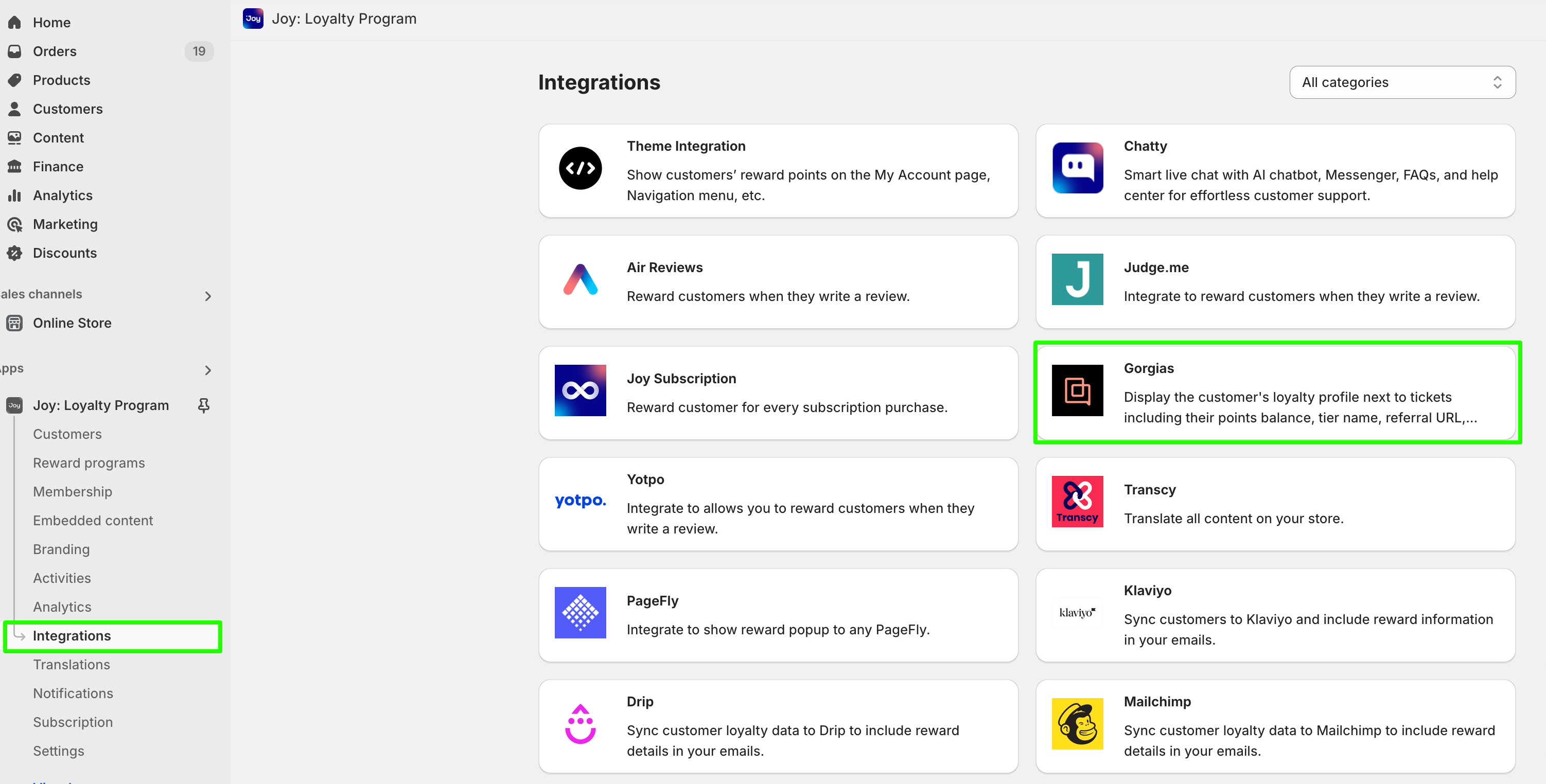1546x784 pixels.
Task: Click the Joy Subscription infinity logo
Action: [x=579, y=390]
